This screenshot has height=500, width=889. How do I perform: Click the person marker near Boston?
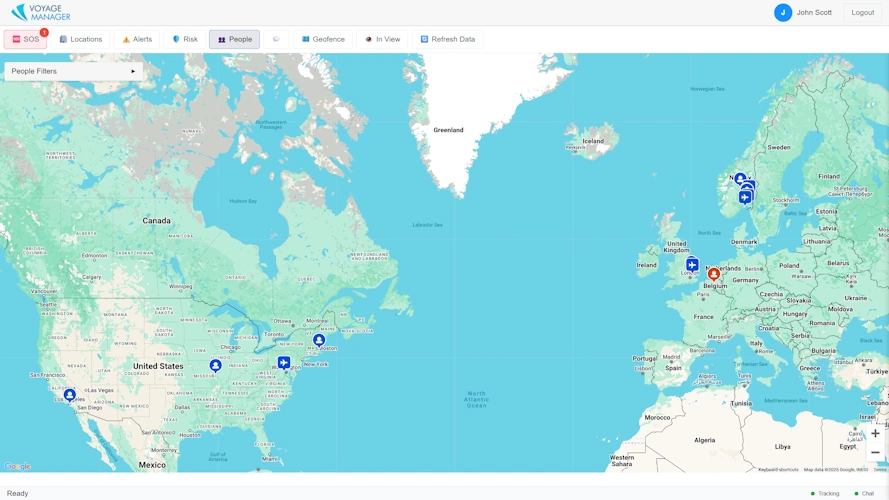pos(319,340)
